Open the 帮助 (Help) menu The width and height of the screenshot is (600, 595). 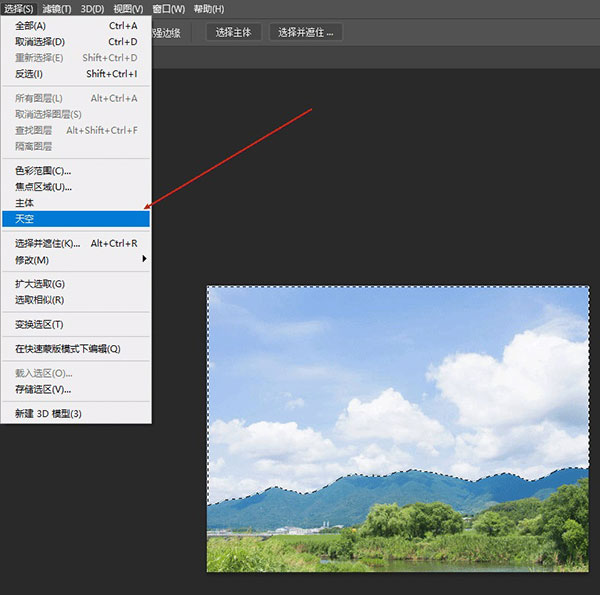point(208,8)
